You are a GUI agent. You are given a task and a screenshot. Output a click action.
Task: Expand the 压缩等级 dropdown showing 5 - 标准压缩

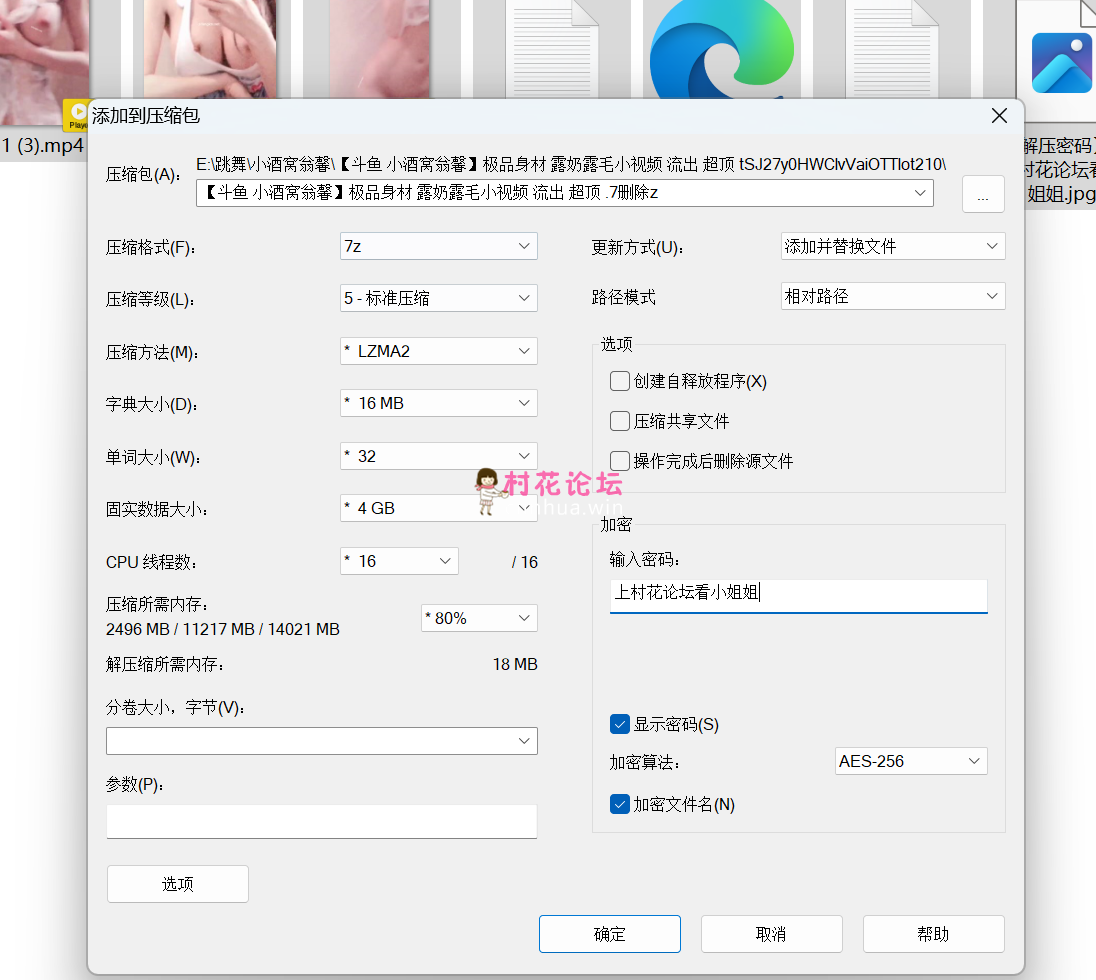[x=438, y=298]
